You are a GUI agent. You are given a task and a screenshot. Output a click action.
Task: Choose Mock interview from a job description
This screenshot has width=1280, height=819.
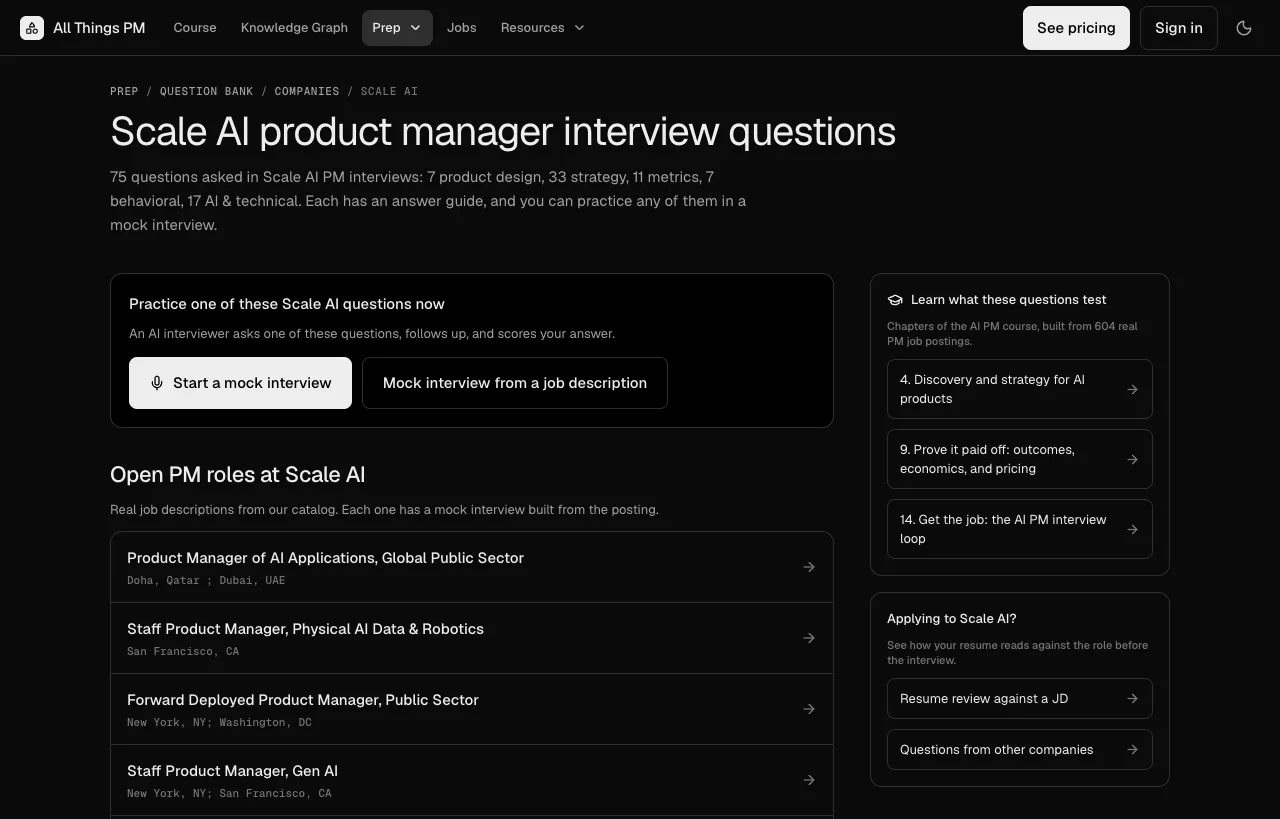(515, 383)
